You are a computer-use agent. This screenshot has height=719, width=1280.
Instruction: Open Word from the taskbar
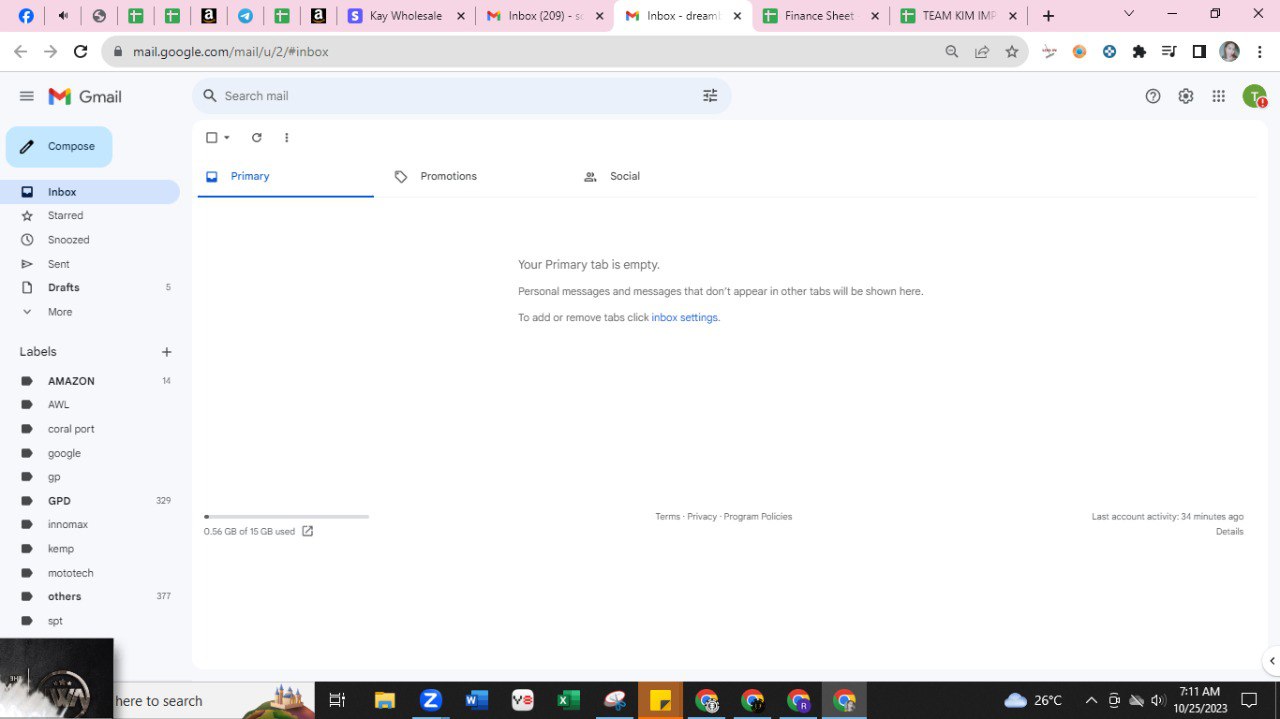click(x=477, y=700)
